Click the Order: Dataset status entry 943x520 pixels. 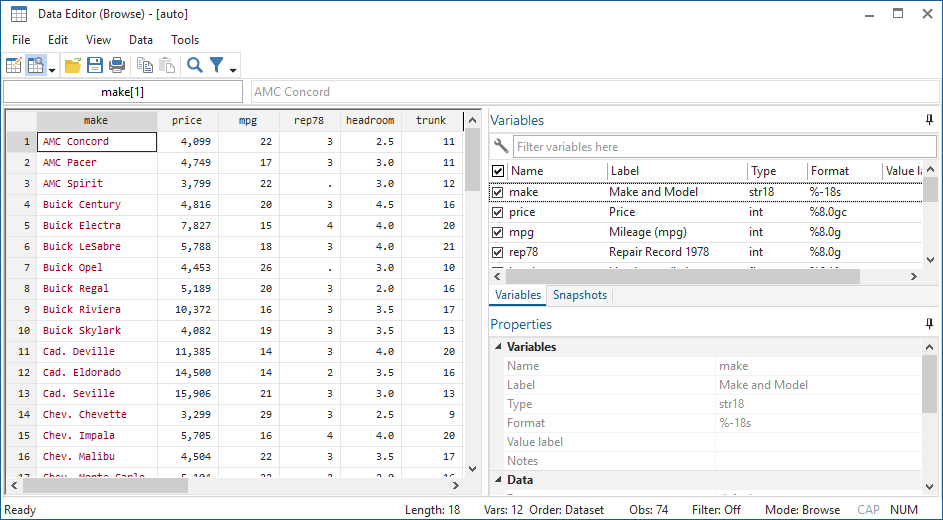tap(567, 510)
